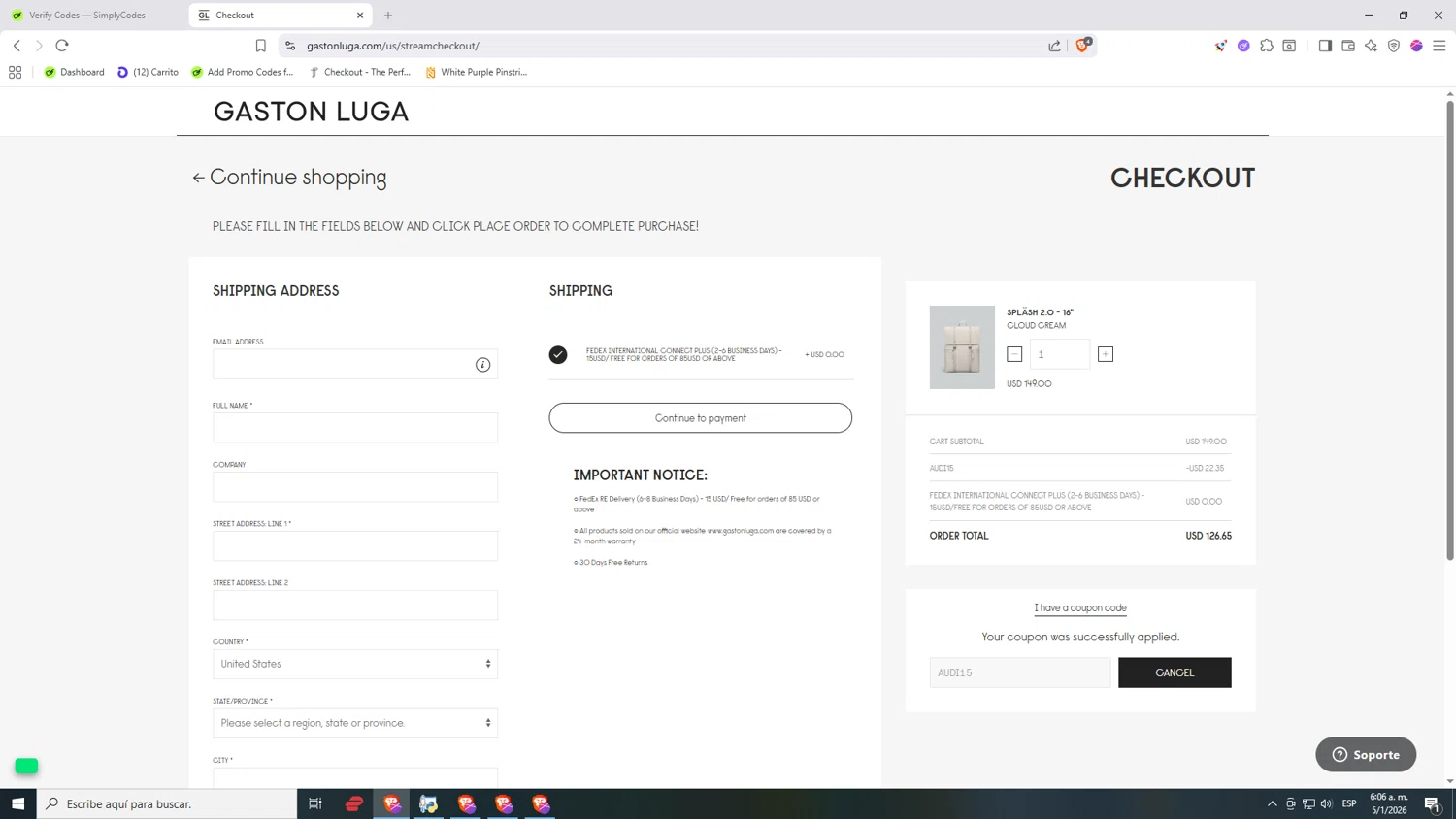Open Checkout - The Perf... bookmark
The width and height of the screenshot is (1456, 819).
[360, 72]
